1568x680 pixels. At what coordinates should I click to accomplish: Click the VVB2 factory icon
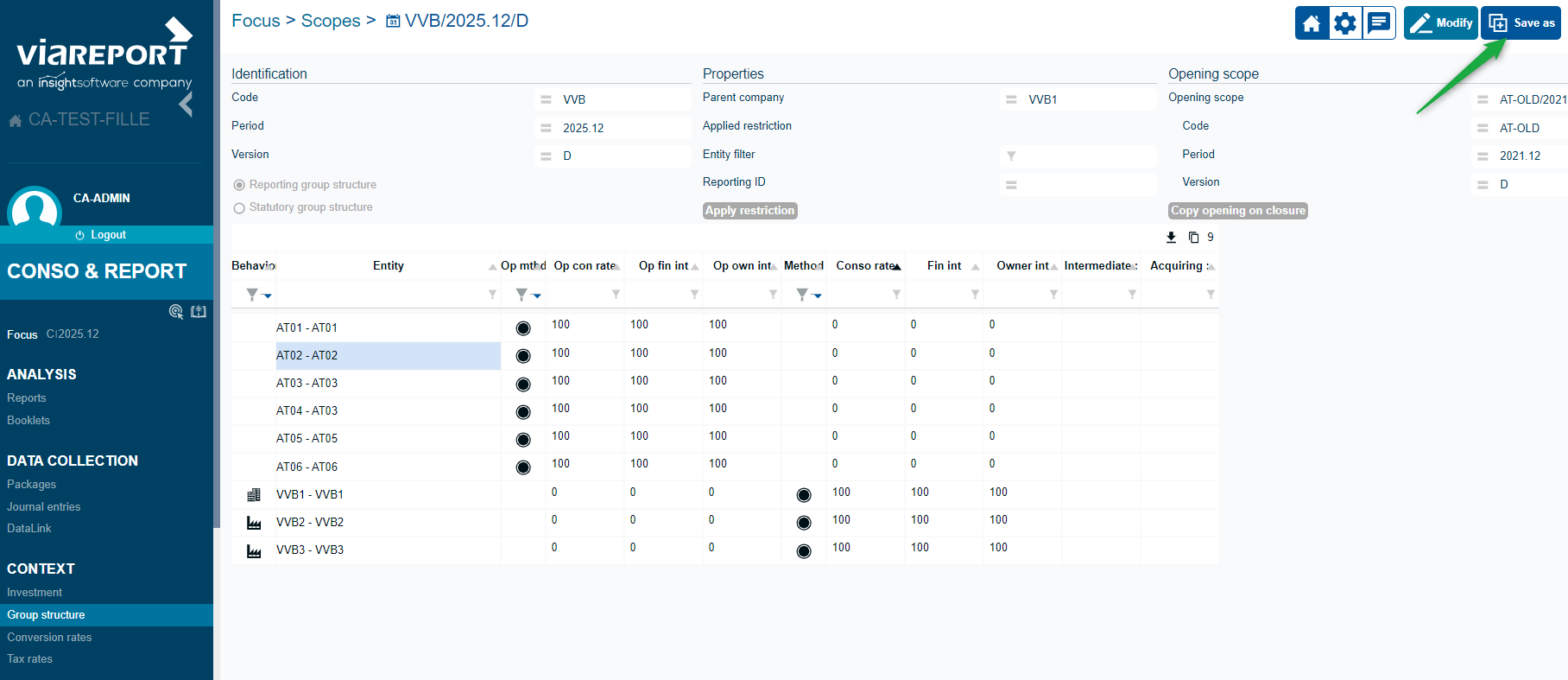click(x=254, y=523)
